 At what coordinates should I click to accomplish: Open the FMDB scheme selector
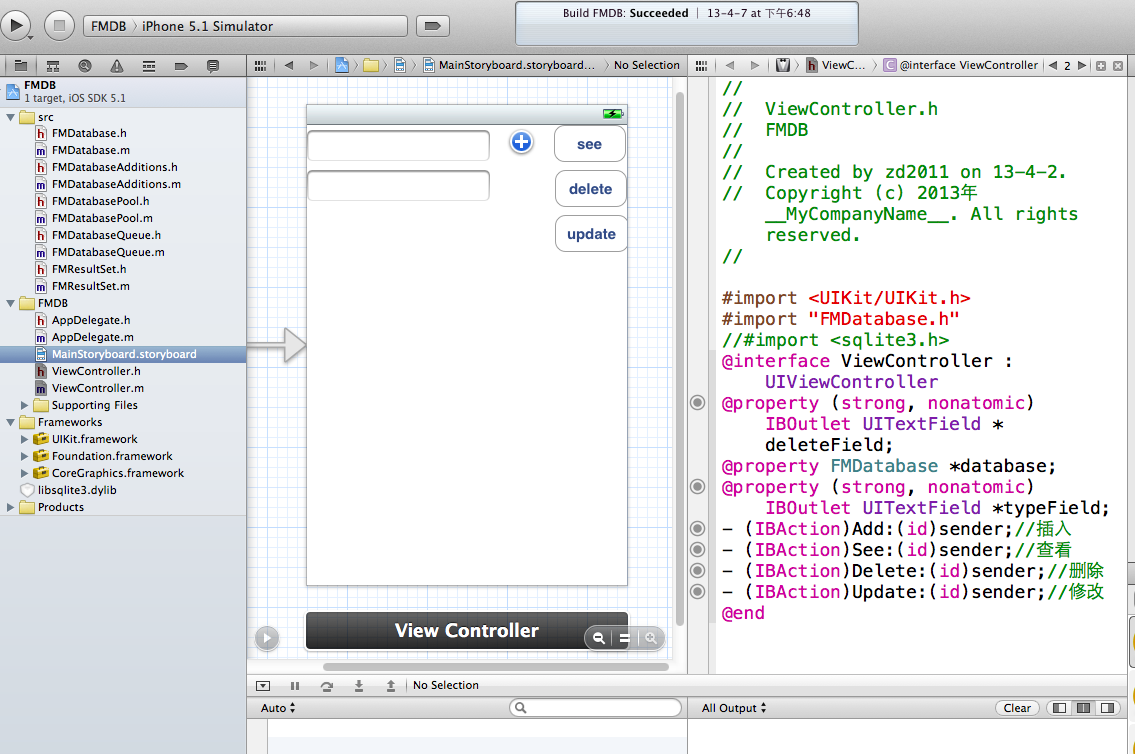pyautogui.click(x=109, y=26)
